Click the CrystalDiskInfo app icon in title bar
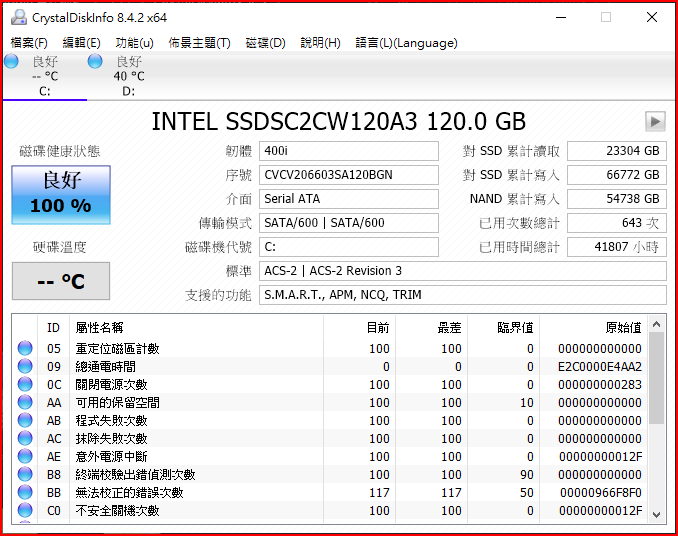The image size is (678, 536). pos(19,17)
